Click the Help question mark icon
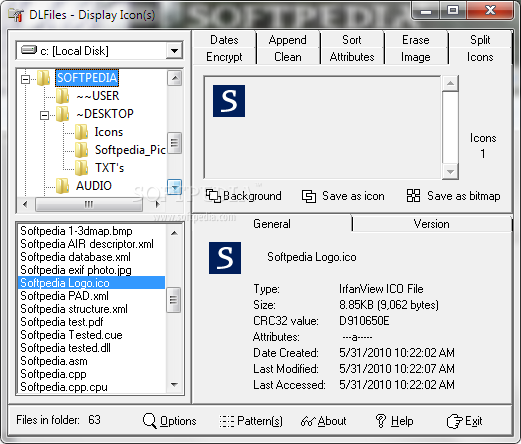 click(x=381, y=421)
